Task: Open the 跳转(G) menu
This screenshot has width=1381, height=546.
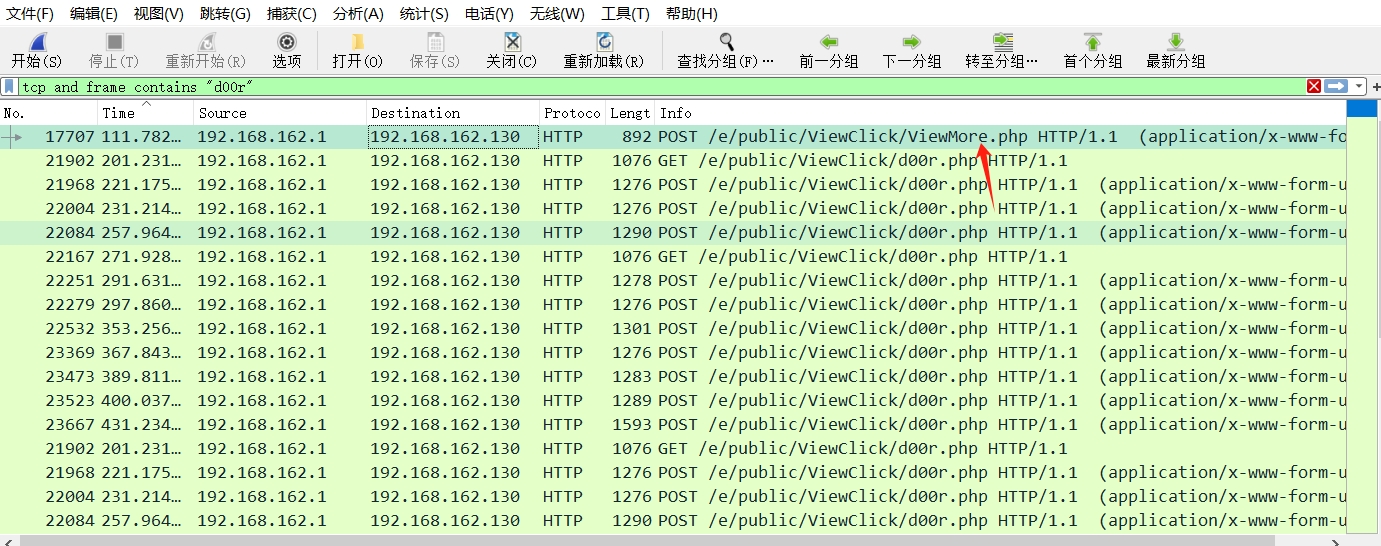Action: [x=225, y=14]
